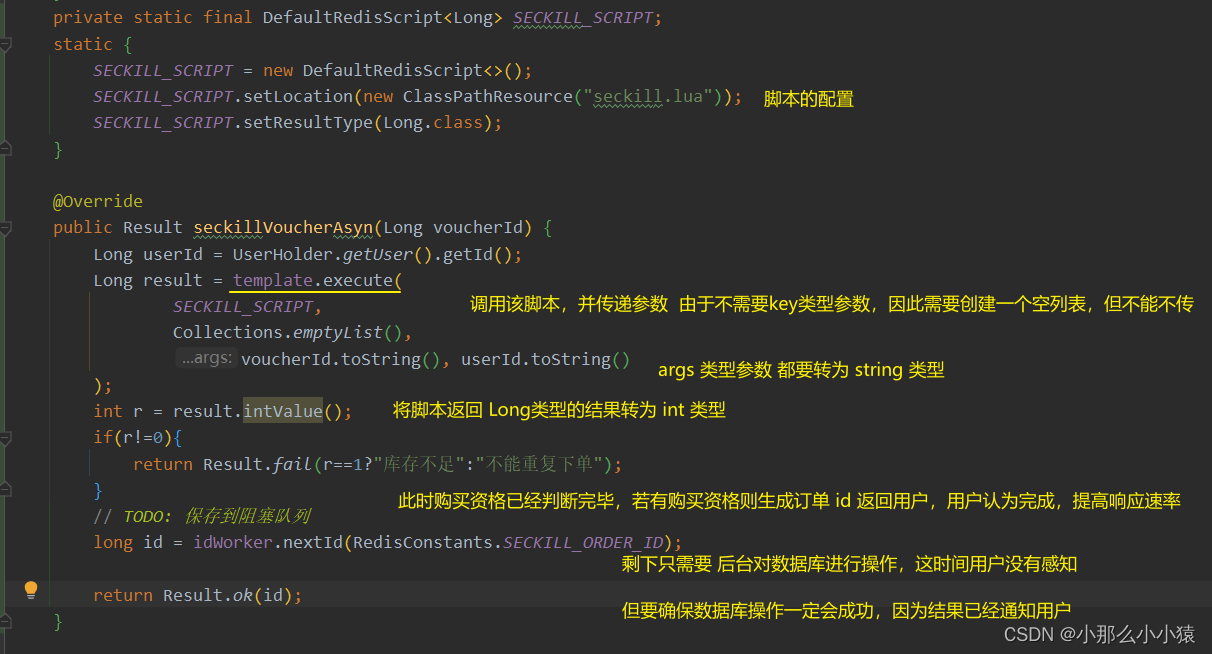This screenshot has width=1212, height=654.
Task: Click the "库存不足" string literal
Action: [x=419, y=464]
